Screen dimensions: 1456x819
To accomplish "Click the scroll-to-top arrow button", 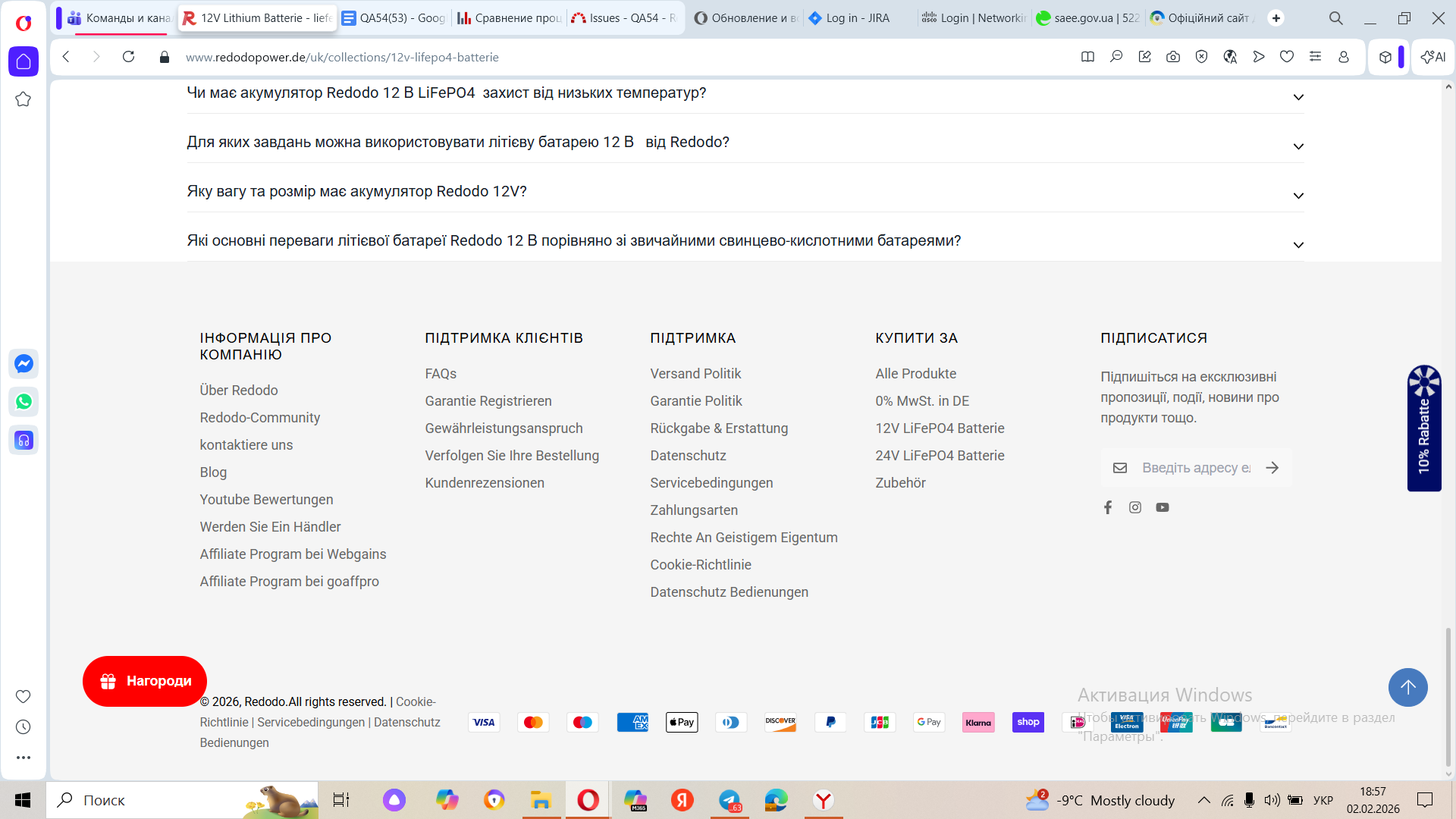I will pyautogui.click(x=1407, y=687).
